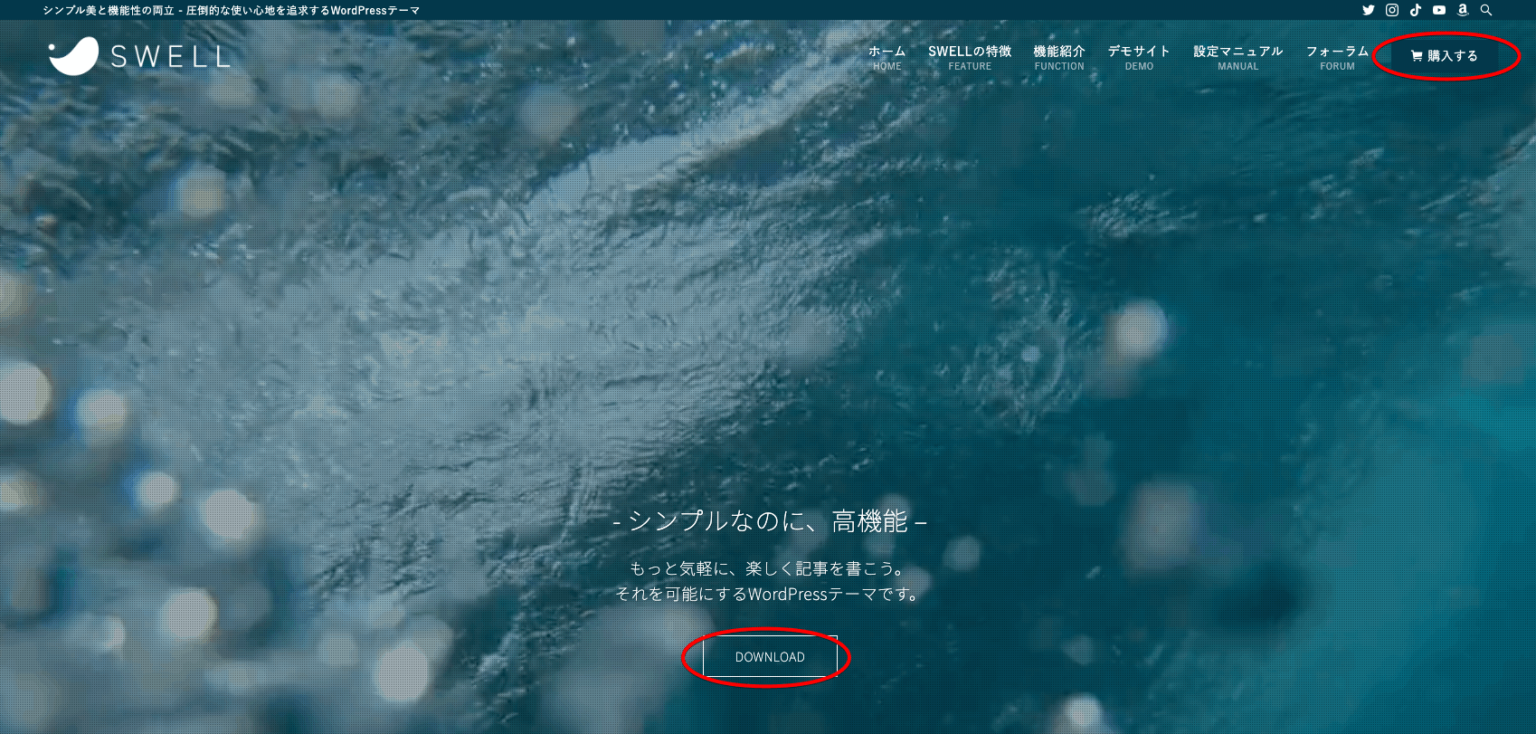Open the SWELLの特徴 page
Viewport: 1536px width, 734px height.
969,55
